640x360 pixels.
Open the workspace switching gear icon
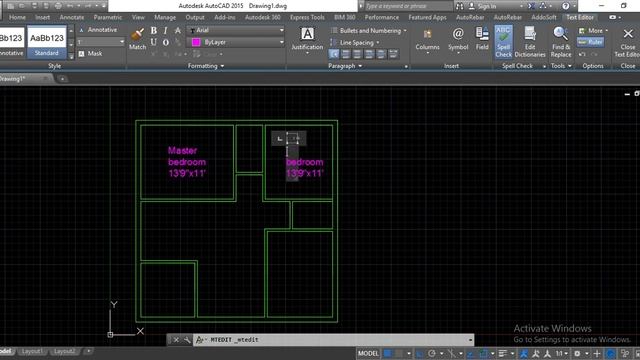tap(577, 353)
